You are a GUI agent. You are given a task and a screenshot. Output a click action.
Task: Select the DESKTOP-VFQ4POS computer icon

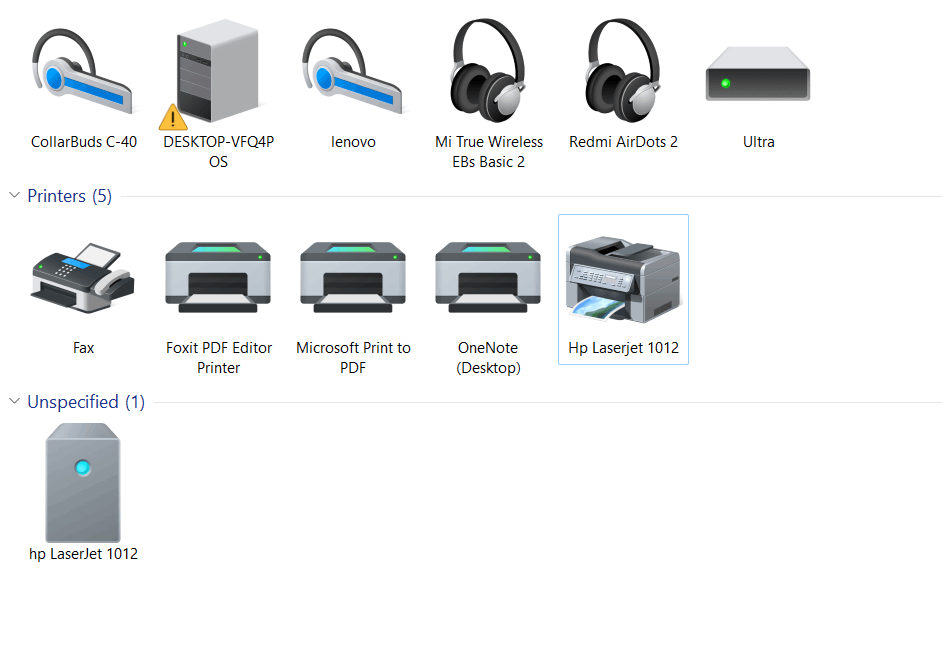(x=217, y=71)
